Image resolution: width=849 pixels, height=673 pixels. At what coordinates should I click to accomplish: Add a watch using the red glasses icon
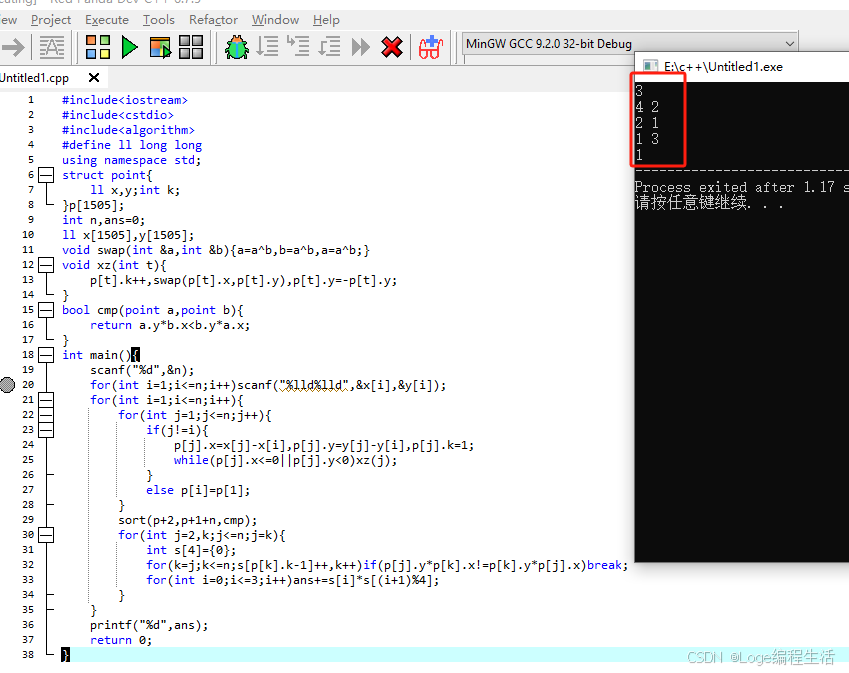tap(431, 47)
